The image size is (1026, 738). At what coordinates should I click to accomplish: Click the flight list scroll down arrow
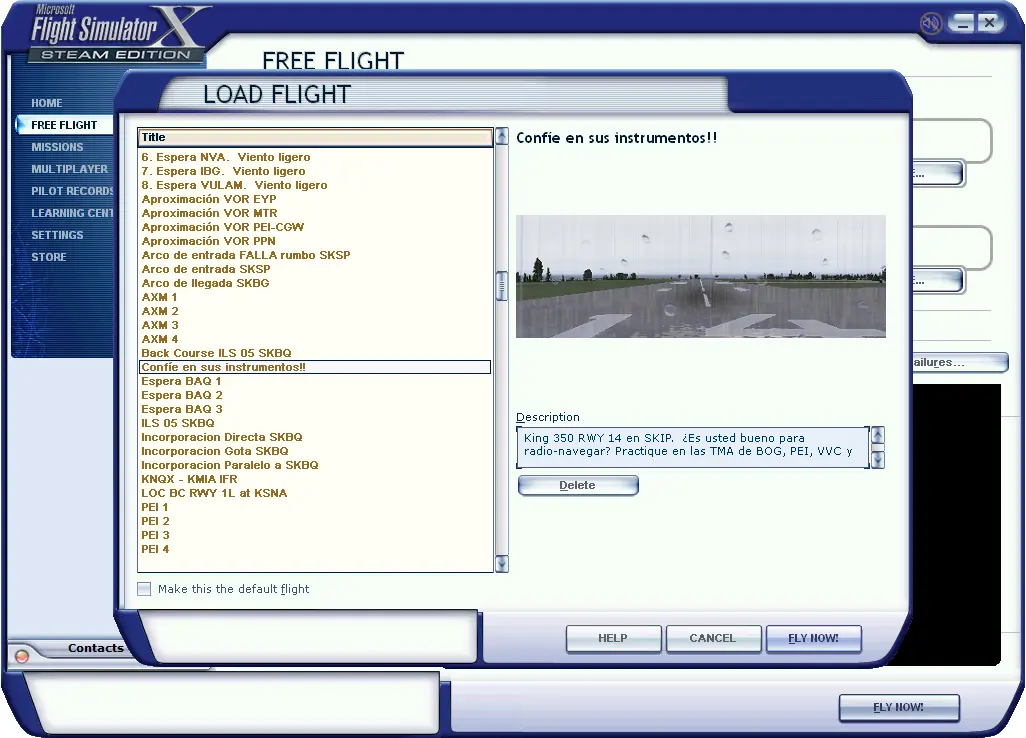click(502, 565)
